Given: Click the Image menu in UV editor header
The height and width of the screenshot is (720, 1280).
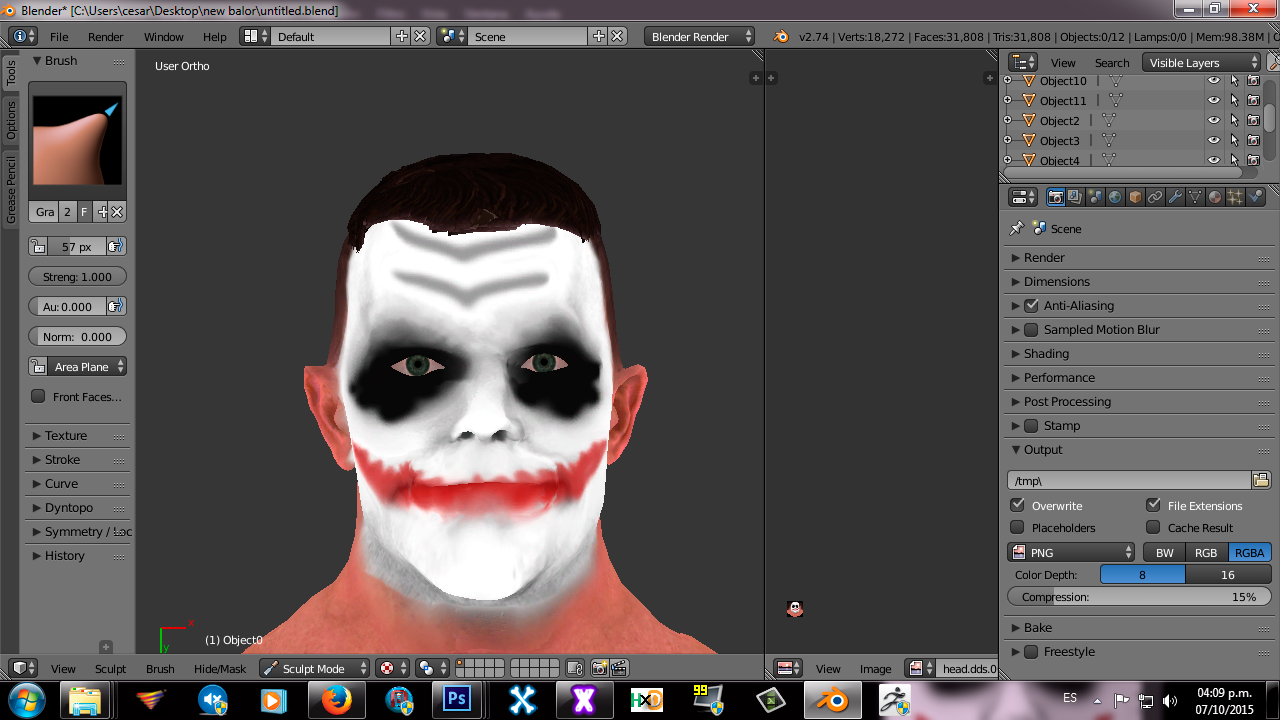Looking at the screenshot, I should click(875, 668).
